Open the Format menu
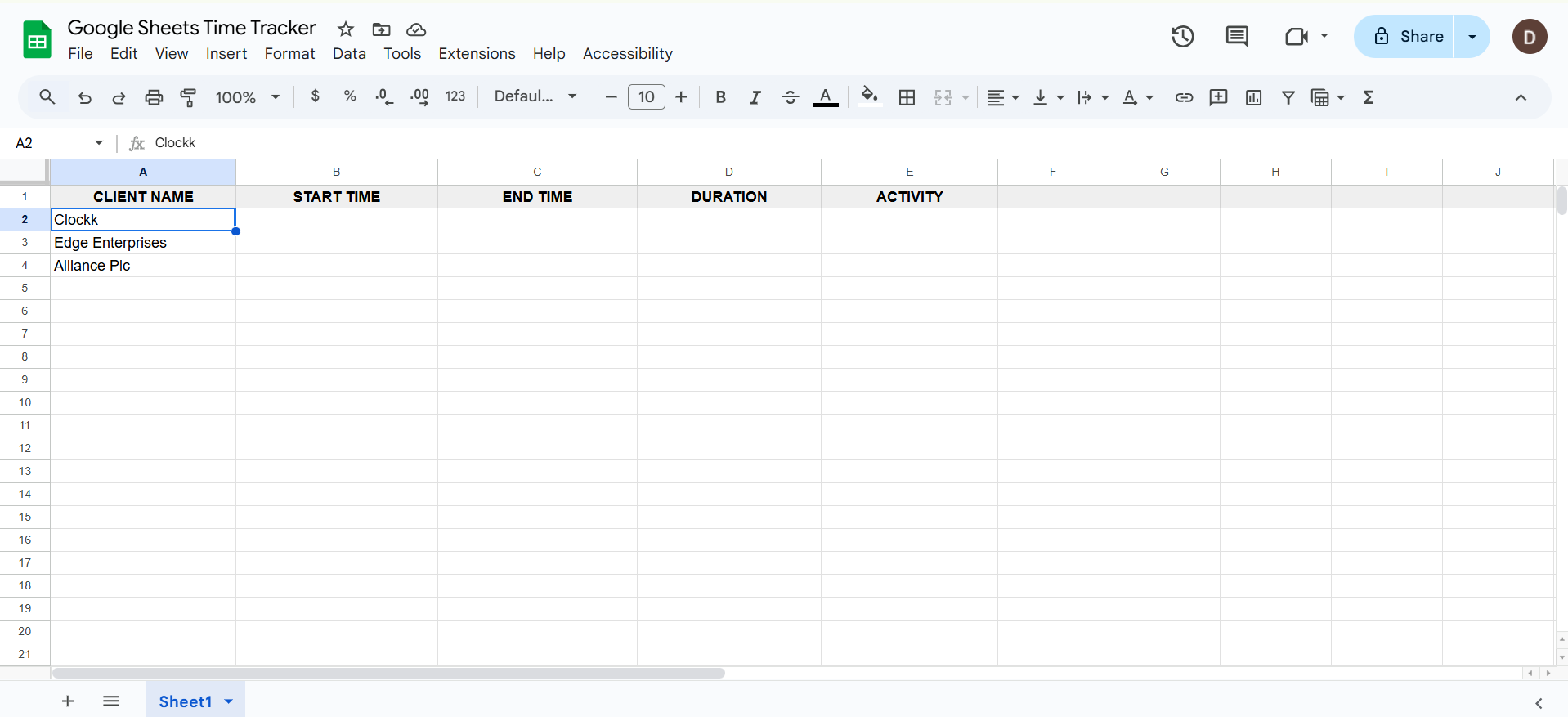This screenshot has width=1568, height=717. pyautogui.click(x=289, y=53)
